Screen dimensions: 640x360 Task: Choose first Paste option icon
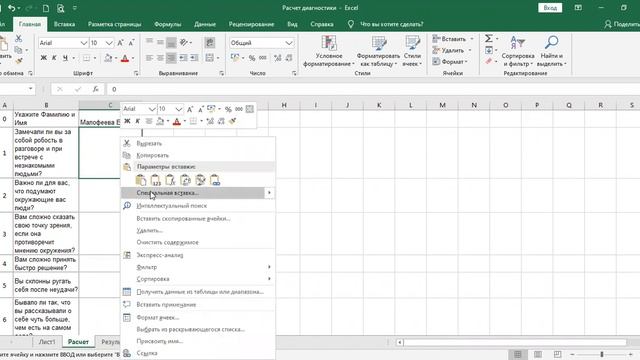pyautogui.click(x=140, y=180)
